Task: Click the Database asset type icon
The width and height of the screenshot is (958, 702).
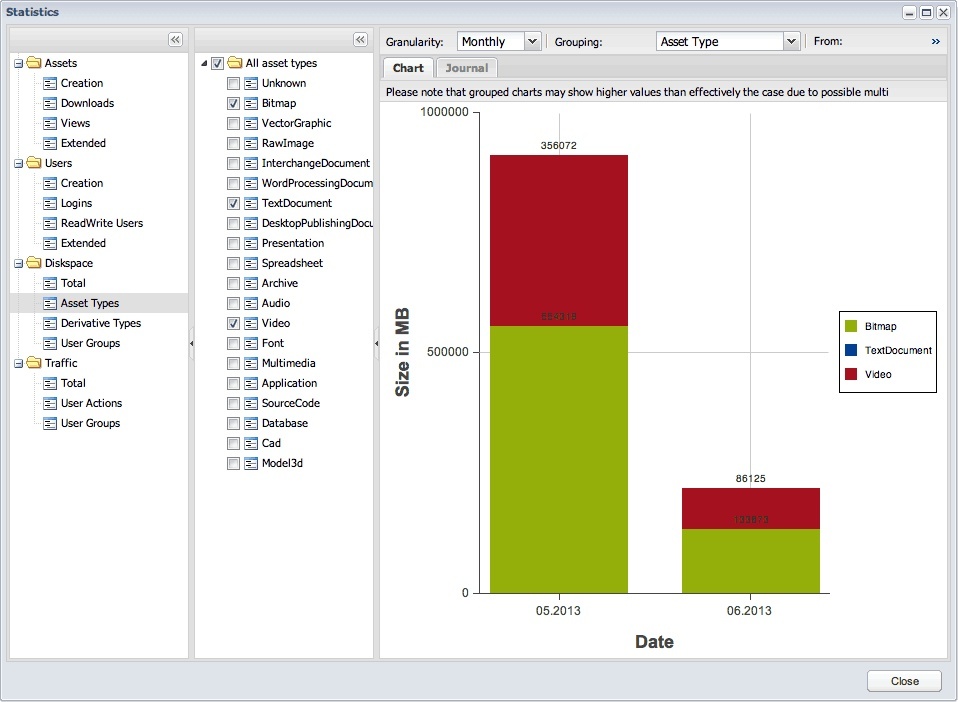Action: [x=250, y=423]
